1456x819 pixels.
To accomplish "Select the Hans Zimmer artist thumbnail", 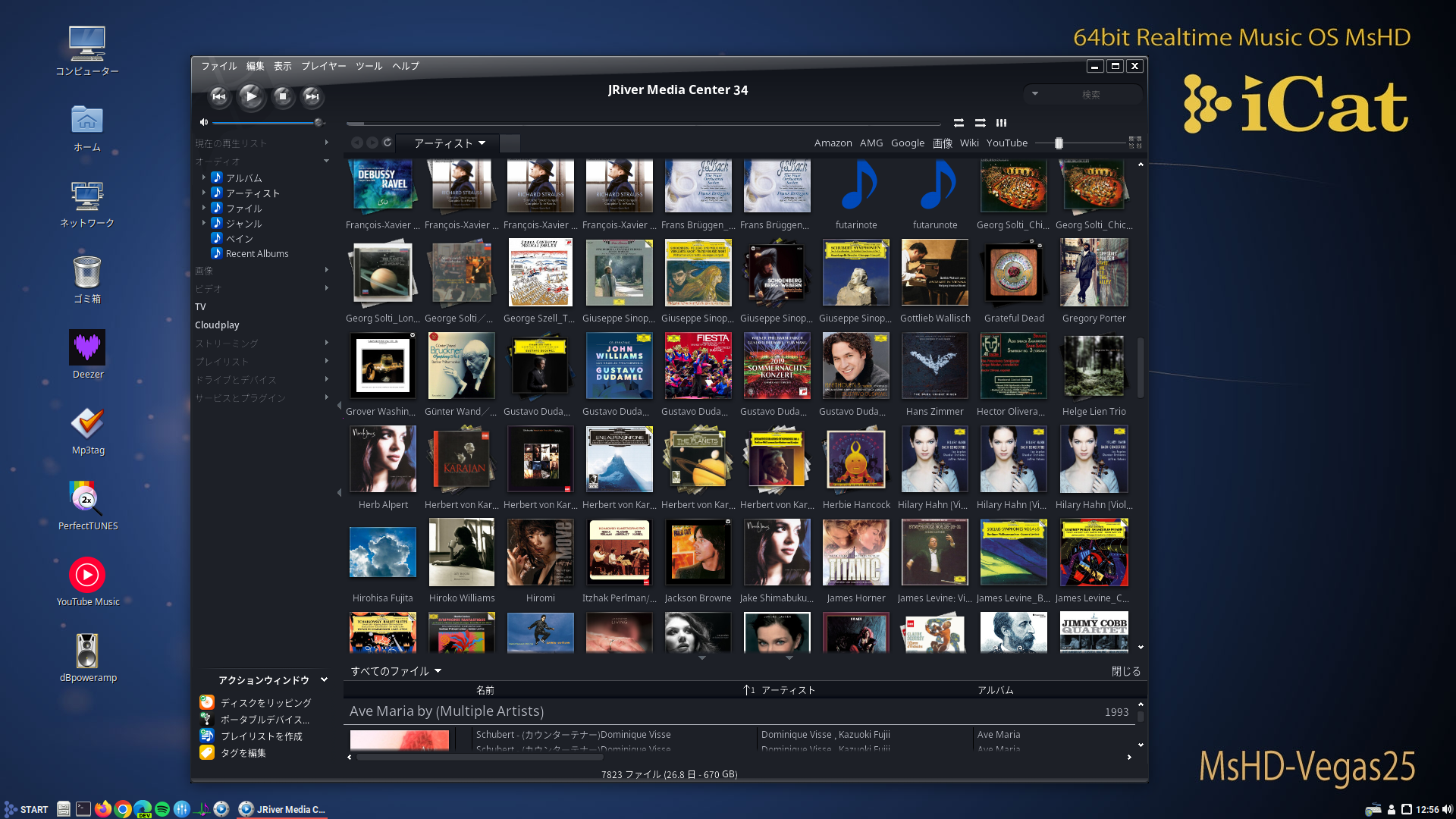I will [934, 366].
